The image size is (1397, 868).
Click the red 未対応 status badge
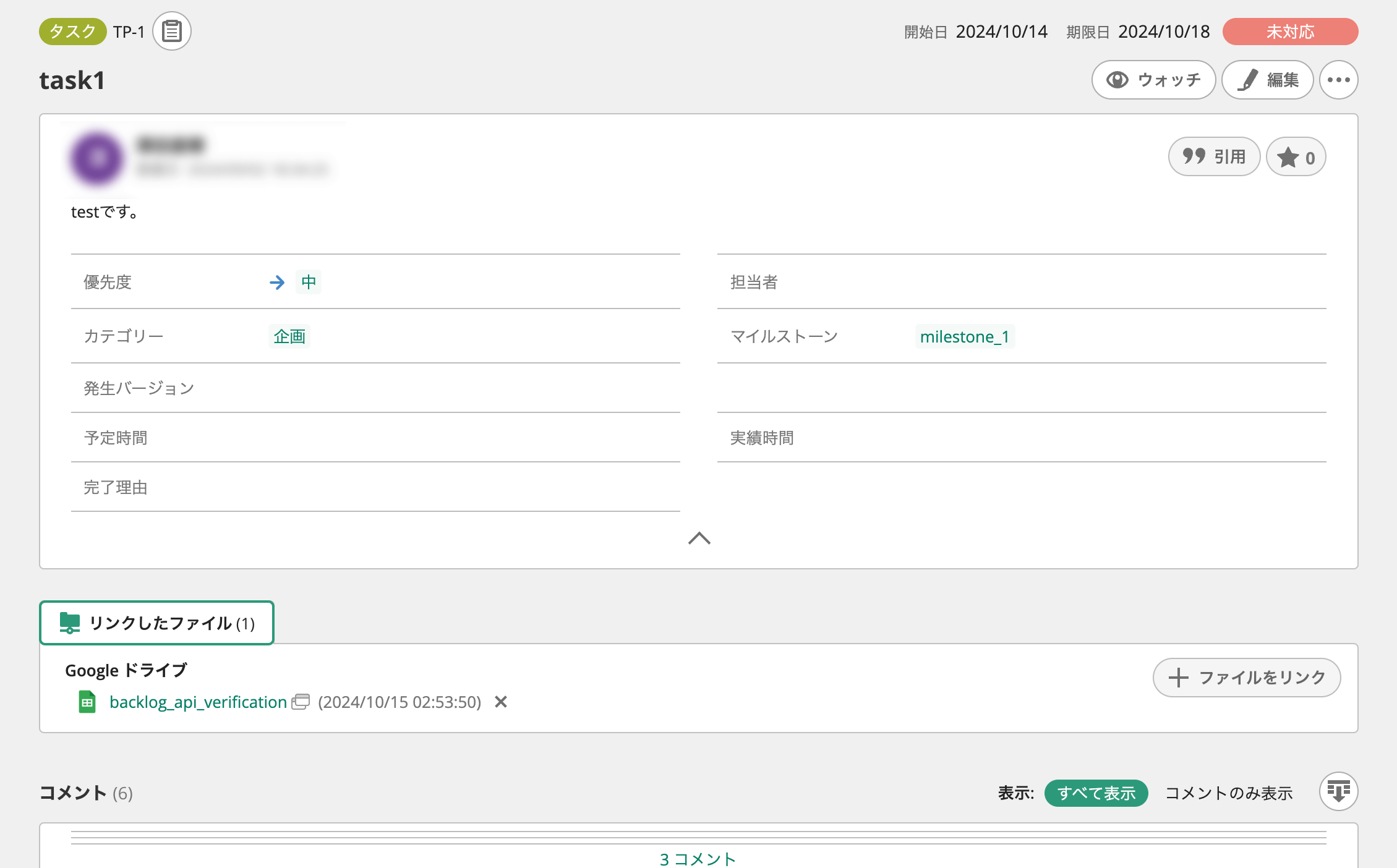pos(1290,32)
